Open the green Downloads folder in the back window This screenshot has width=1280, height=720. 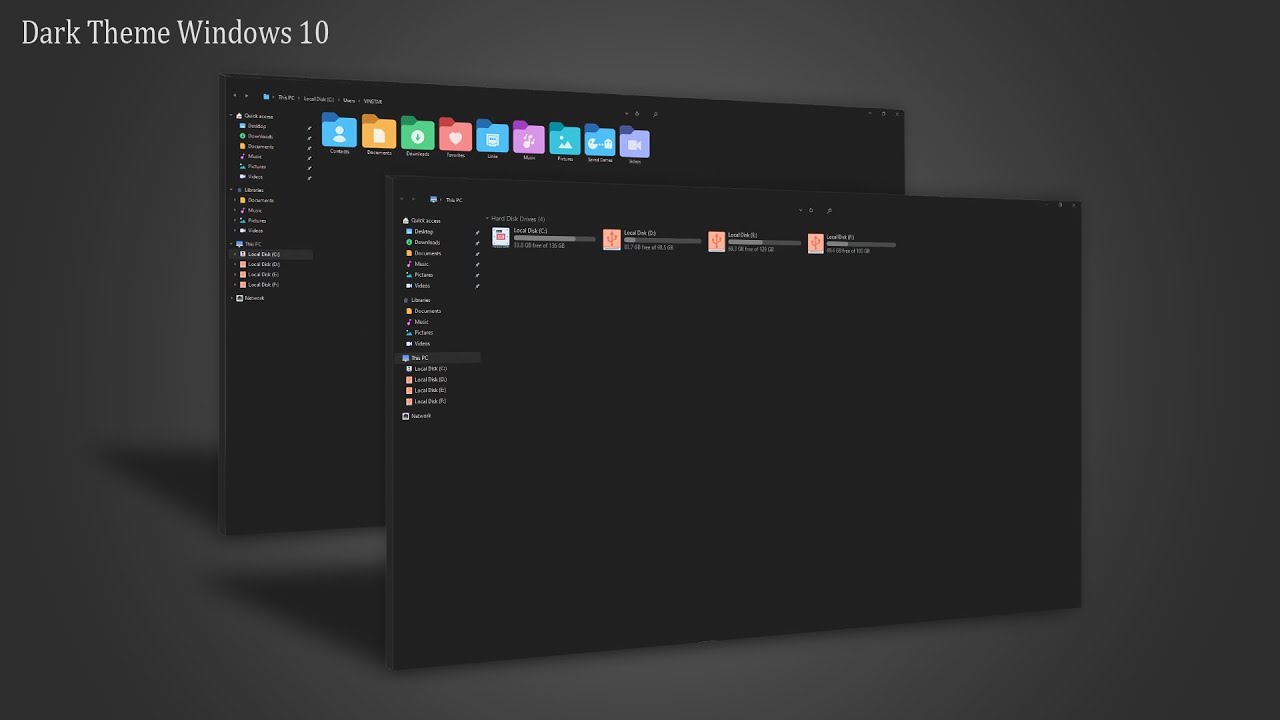[417, 134]
